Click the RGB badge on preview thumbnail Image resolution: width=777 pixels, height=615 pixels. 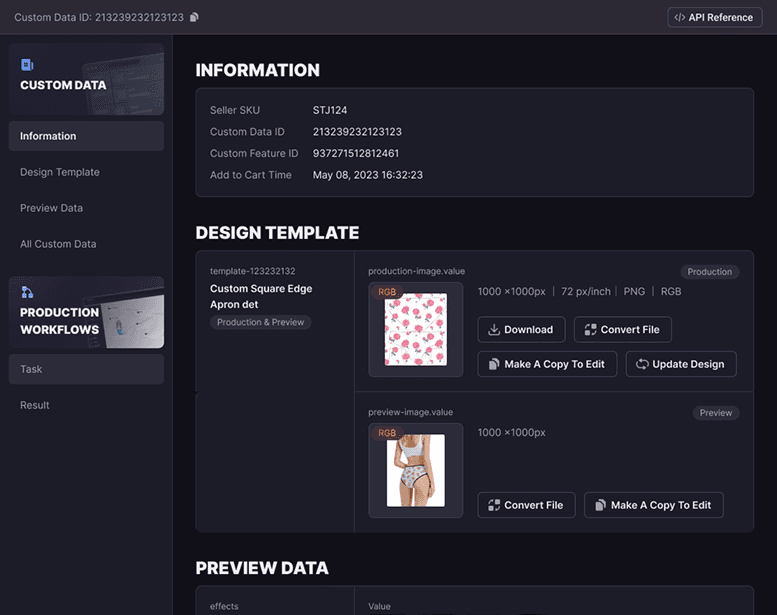click(x=387, y=433)
